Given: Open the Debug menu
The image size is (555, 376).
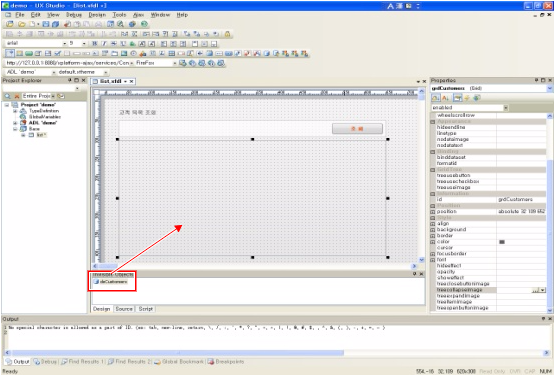Looking at the screenshot, I should 74,15.
